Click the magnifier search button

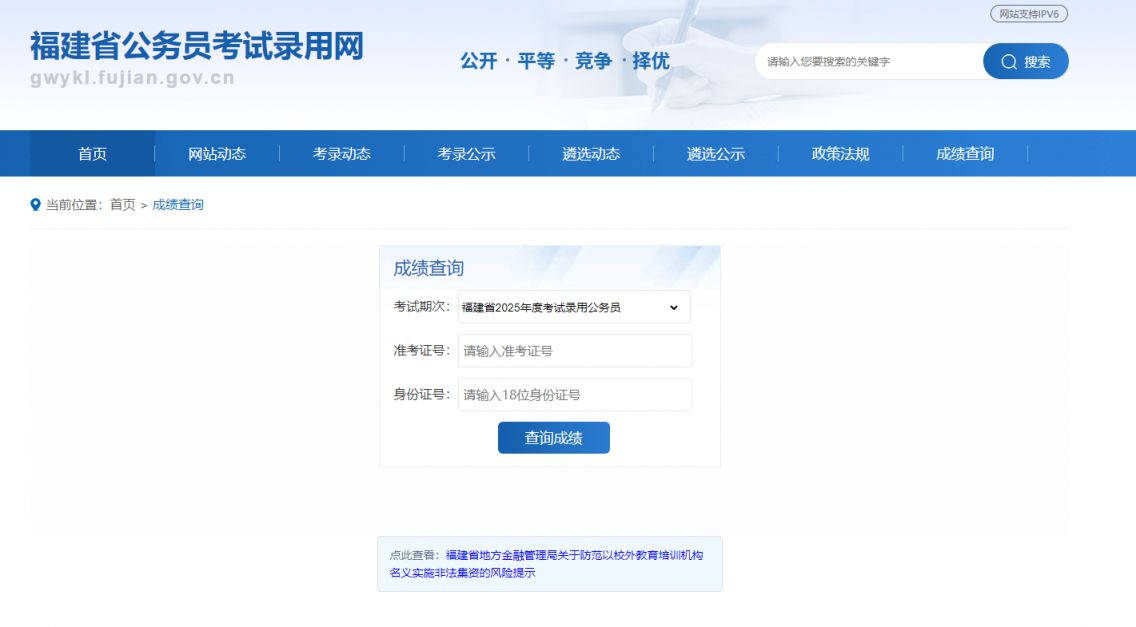coord(1025,61)
